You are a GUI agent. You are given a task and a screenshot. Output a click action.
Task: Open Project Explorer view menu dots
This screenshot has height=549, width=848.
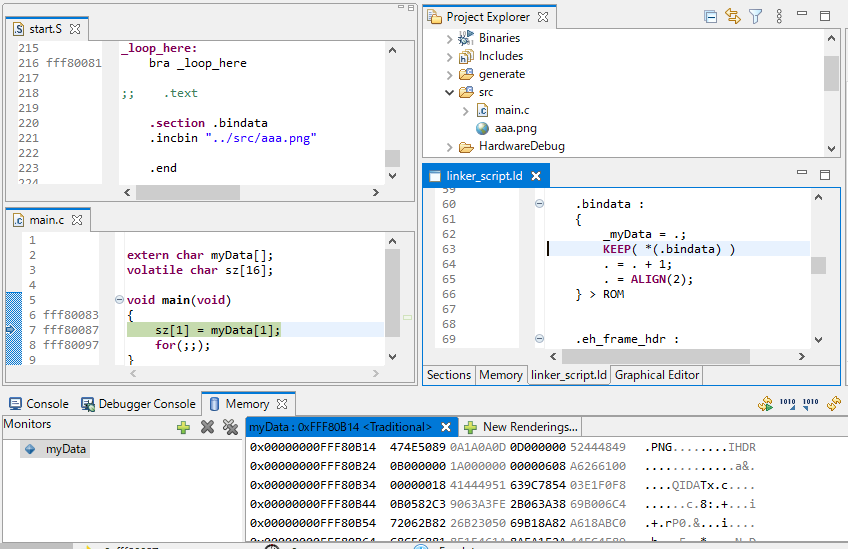779,16
